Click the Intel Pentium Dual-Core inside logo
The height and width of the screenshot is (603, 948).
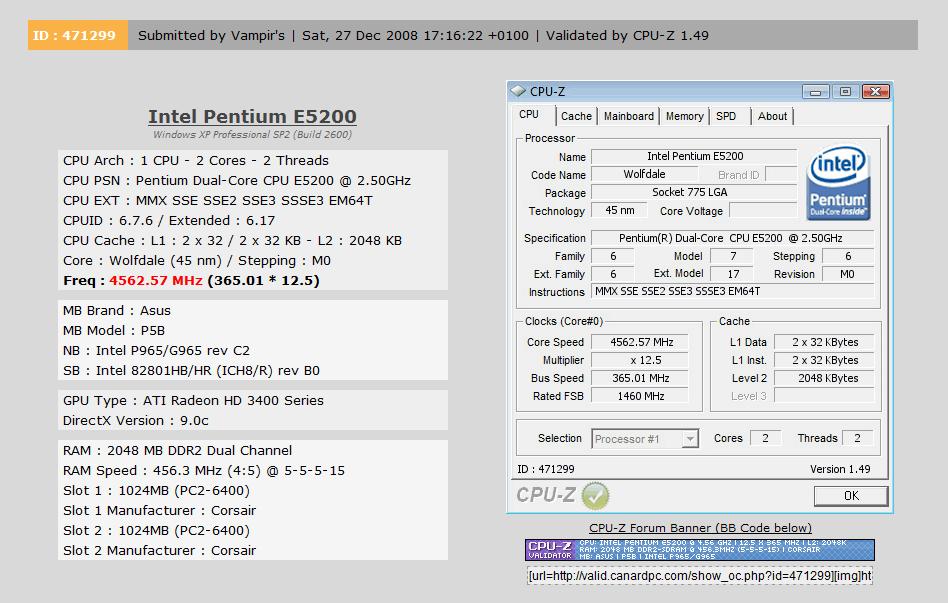pyautogui.click(x=838, y=183)
